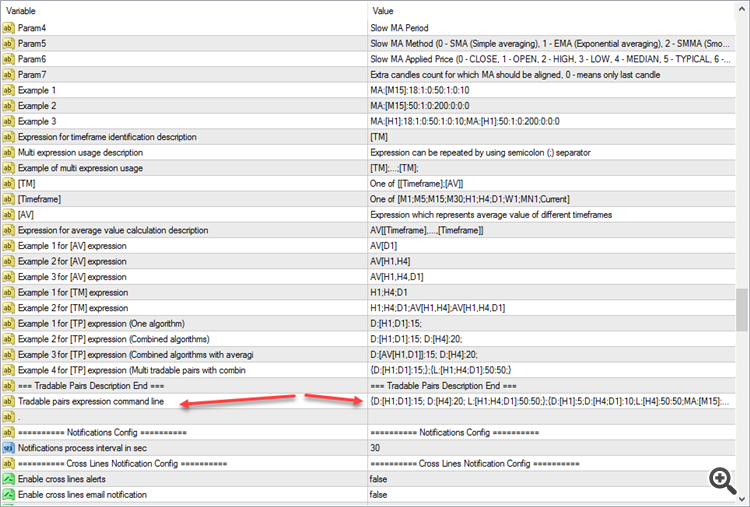The width and height of the screenshot is (750, 507).
Task: Click icon beside Example 4 for [TP] expression
Action: pyautogui.click(x=8, y=370)
